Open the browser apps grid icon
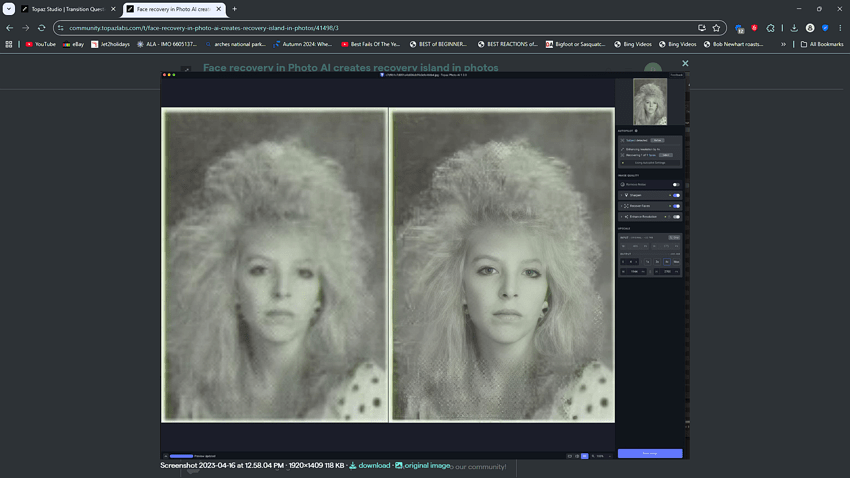Screen dimensions: 850x478 9,44
